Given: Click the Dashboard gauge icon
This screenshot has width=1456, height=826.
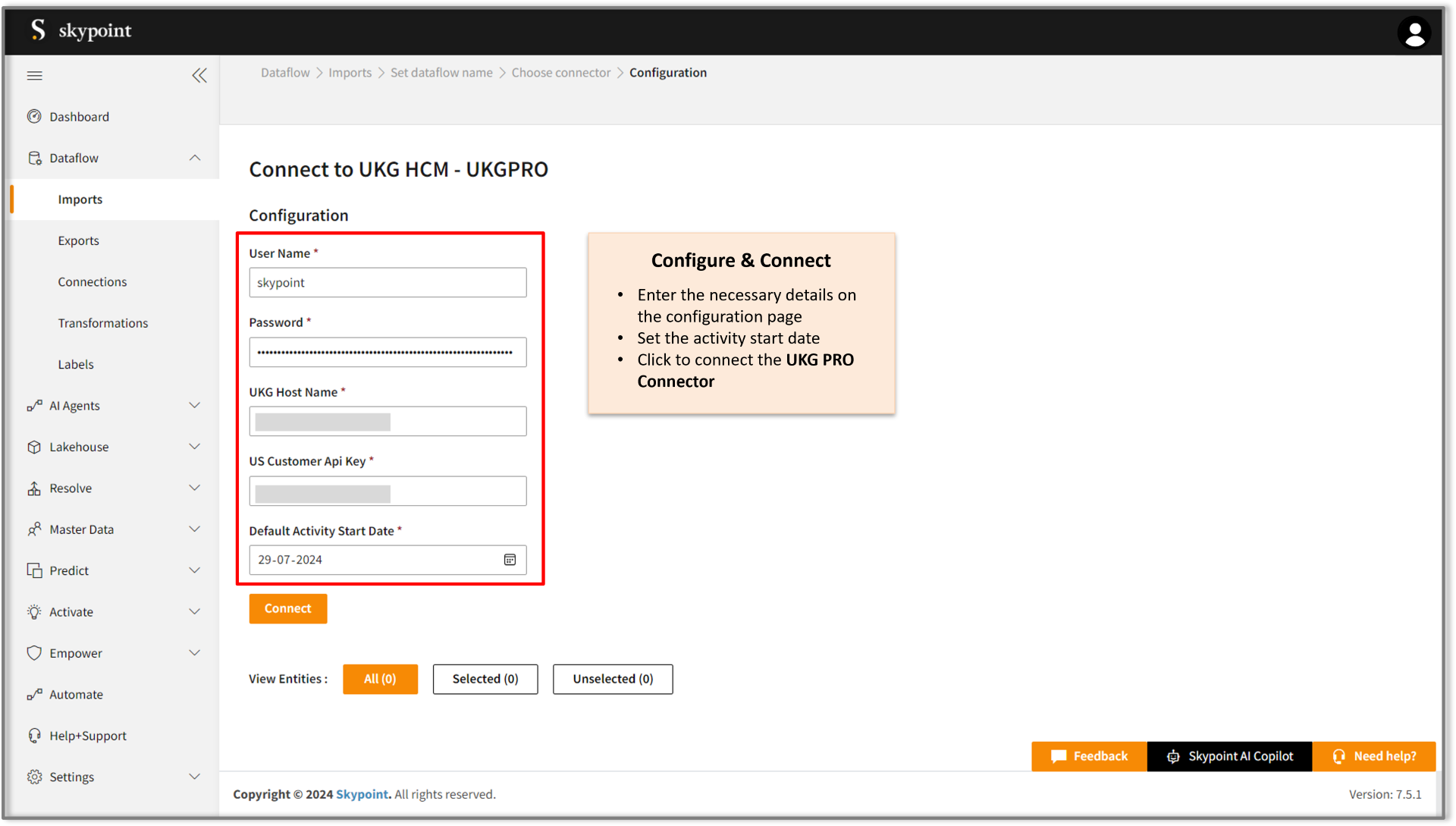Looking at the screenshot, I should pos(34,117).
